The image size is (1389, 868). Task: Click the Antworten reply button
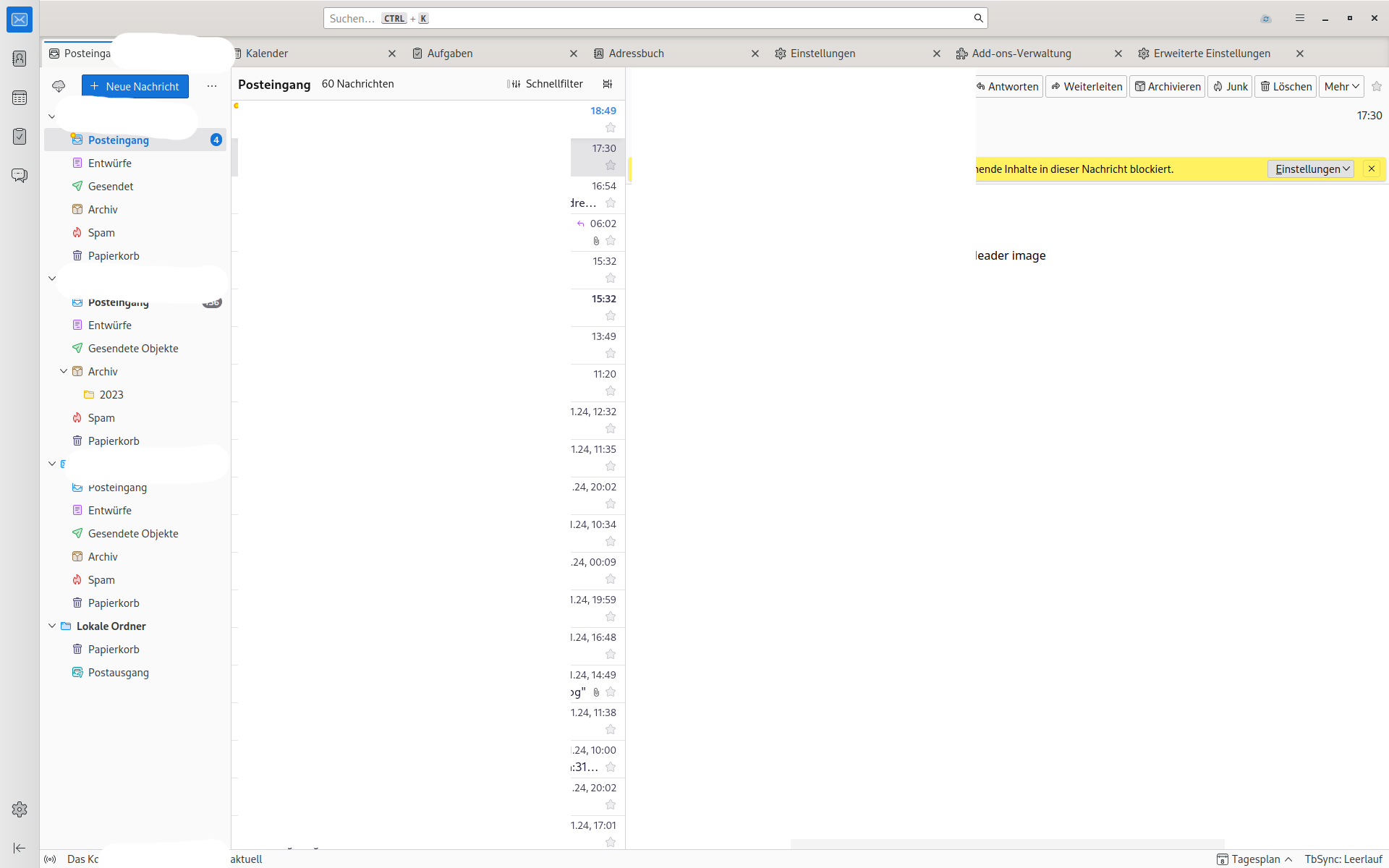1008,86
